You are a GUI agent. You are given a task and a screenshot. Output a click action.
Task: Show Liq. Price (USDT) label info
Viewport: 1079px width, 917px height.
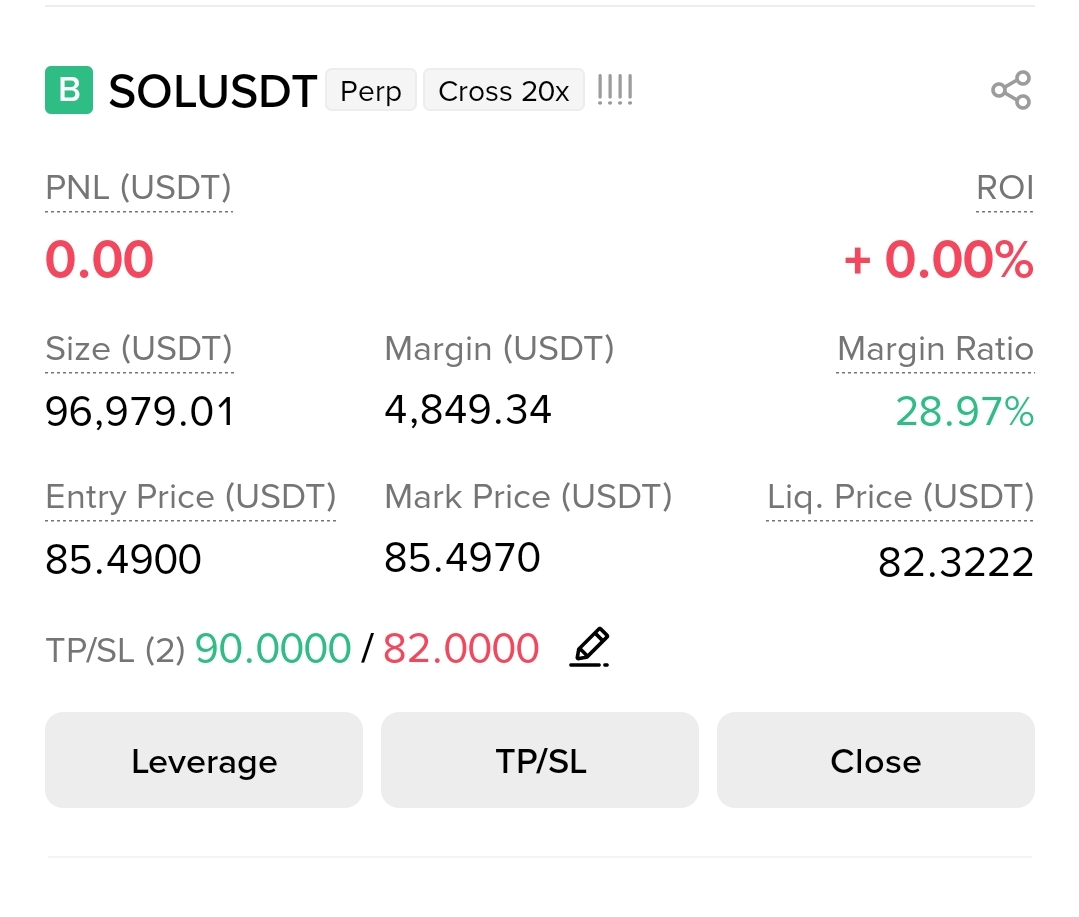click(900, 497)
